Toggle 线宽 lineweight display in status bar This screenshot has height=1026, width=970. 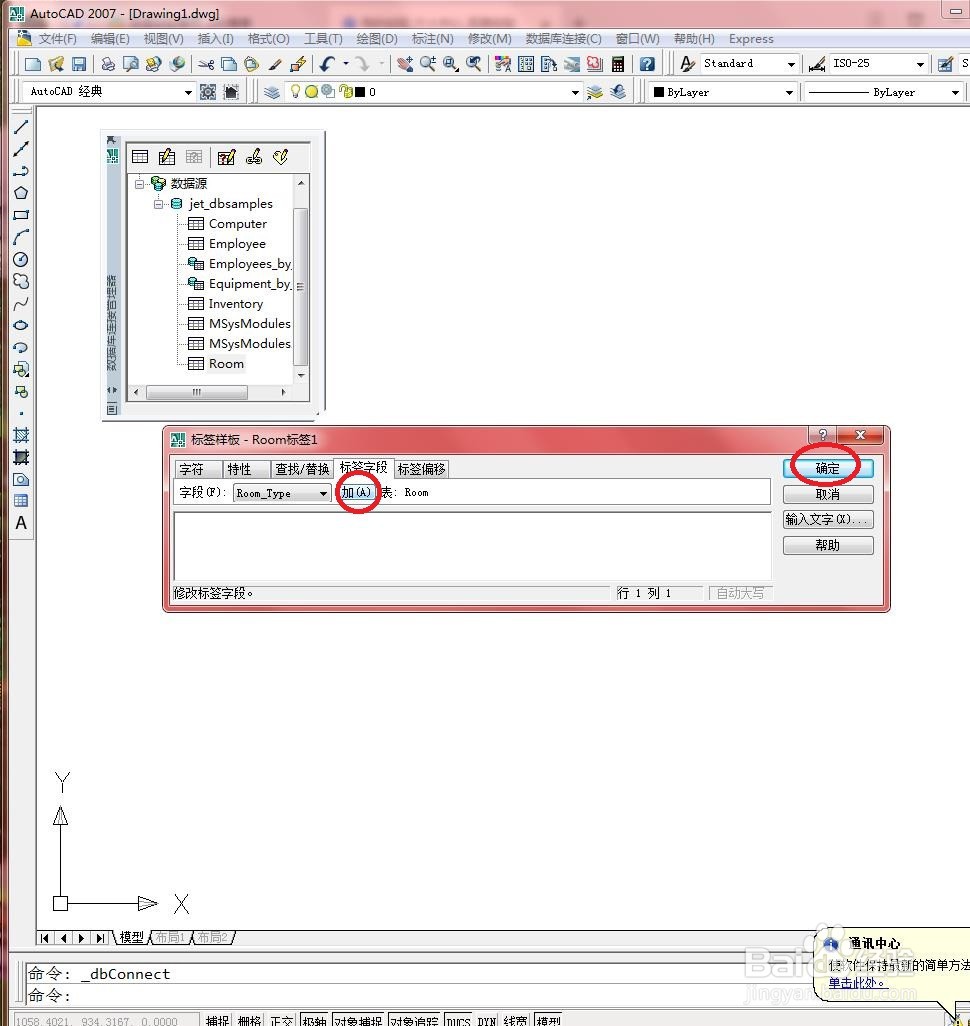[516, 1019]
